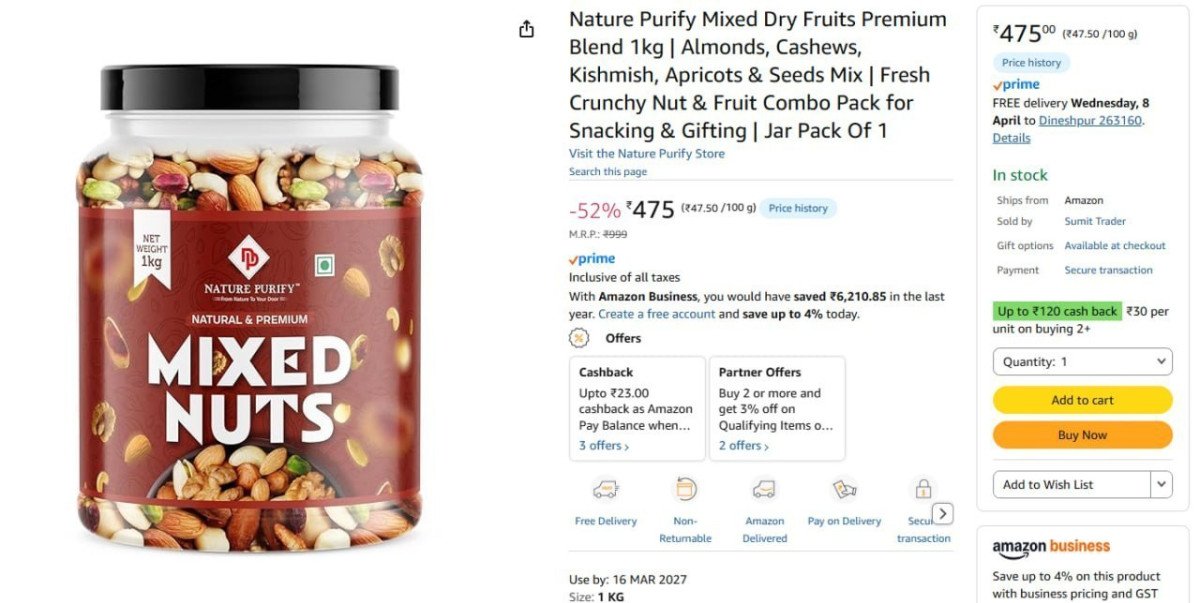View 3 offers under Cashback
1200x603 pixels.
[x=601, y=445]
